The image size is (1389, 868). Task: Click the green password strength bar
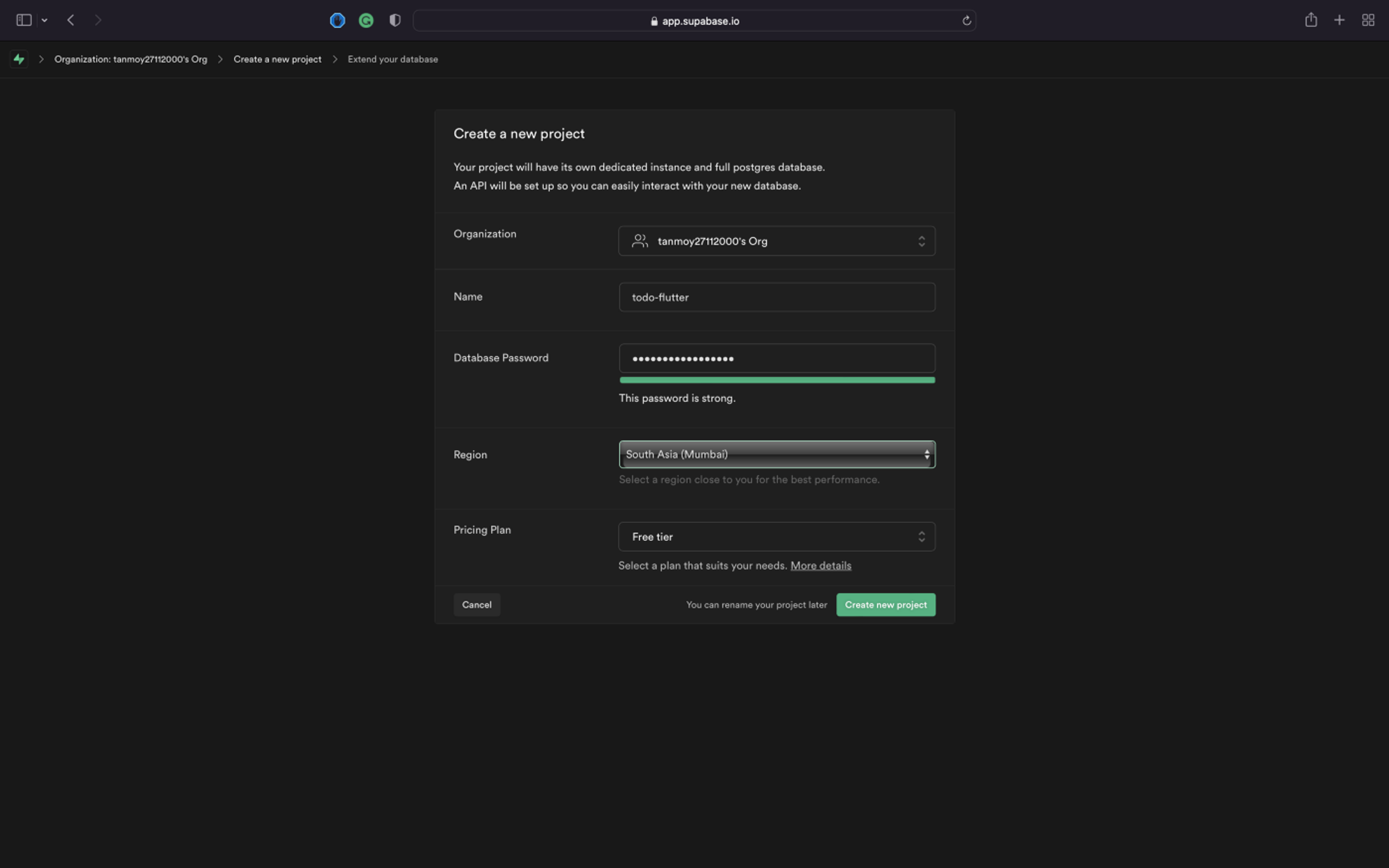[x=776, y=380]
